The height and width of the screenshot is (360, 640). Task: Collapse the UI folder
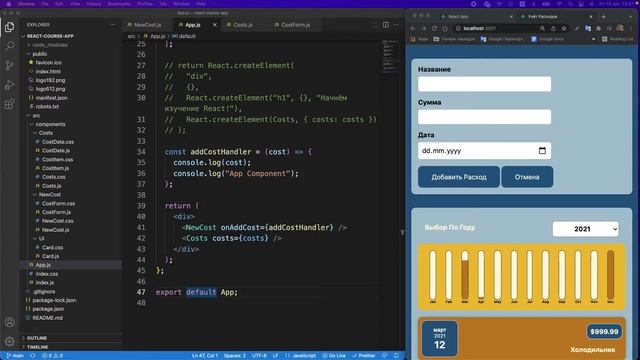click(41, 238)
